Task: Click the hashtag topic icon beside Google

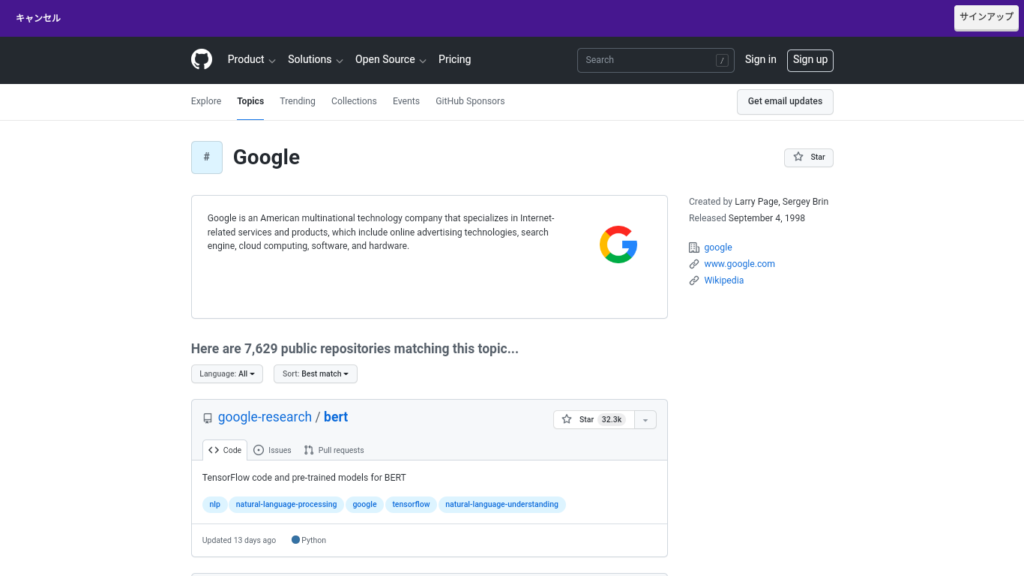Action: (x=207, y=157)
